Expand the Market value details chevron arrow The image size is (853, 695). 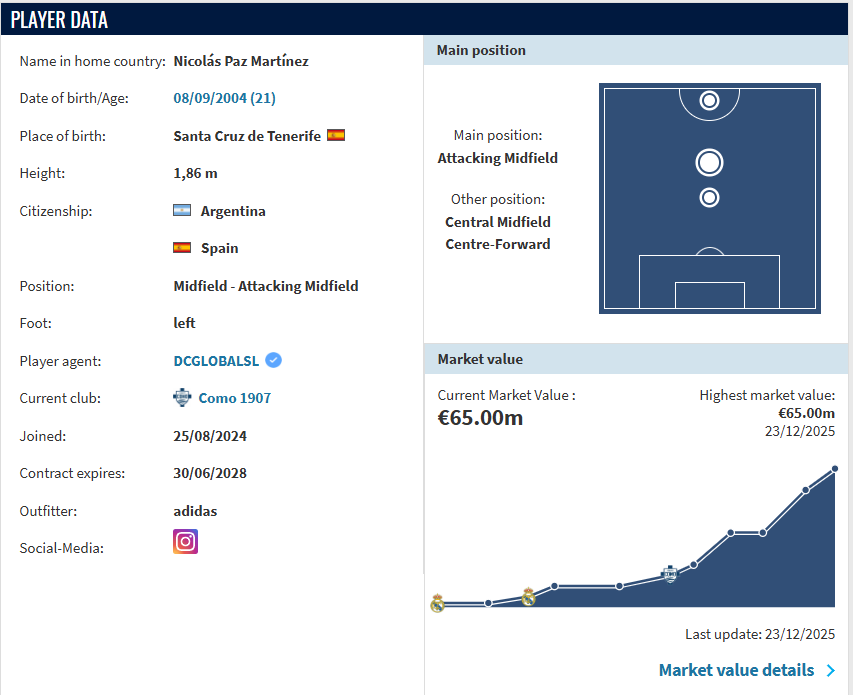click(831, 671)
